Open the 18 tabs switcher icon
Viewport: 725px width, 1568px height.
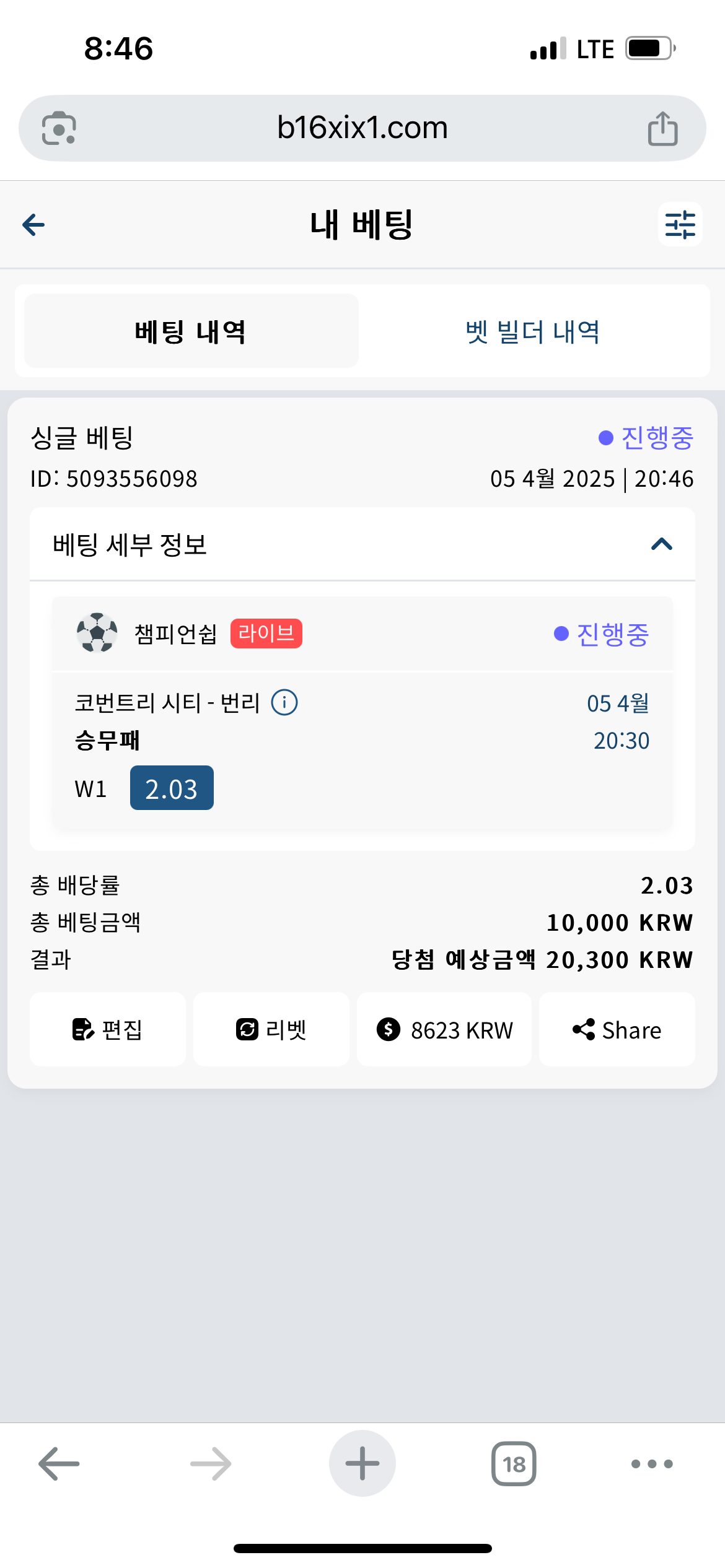click(x=514, y=1464)
